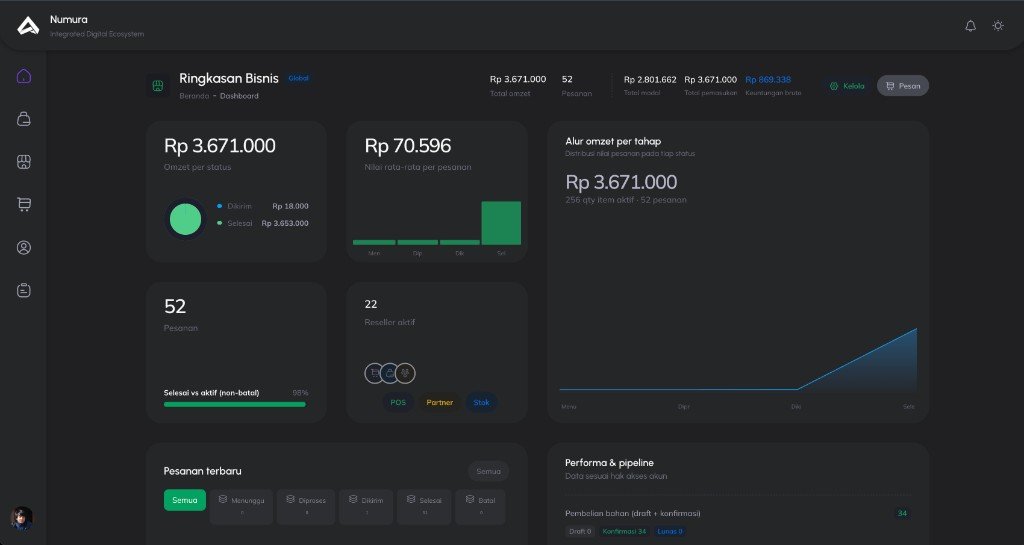
Task: Select the Dikirim filter tab
Action: pyautogui.click(x=366, y=506)
